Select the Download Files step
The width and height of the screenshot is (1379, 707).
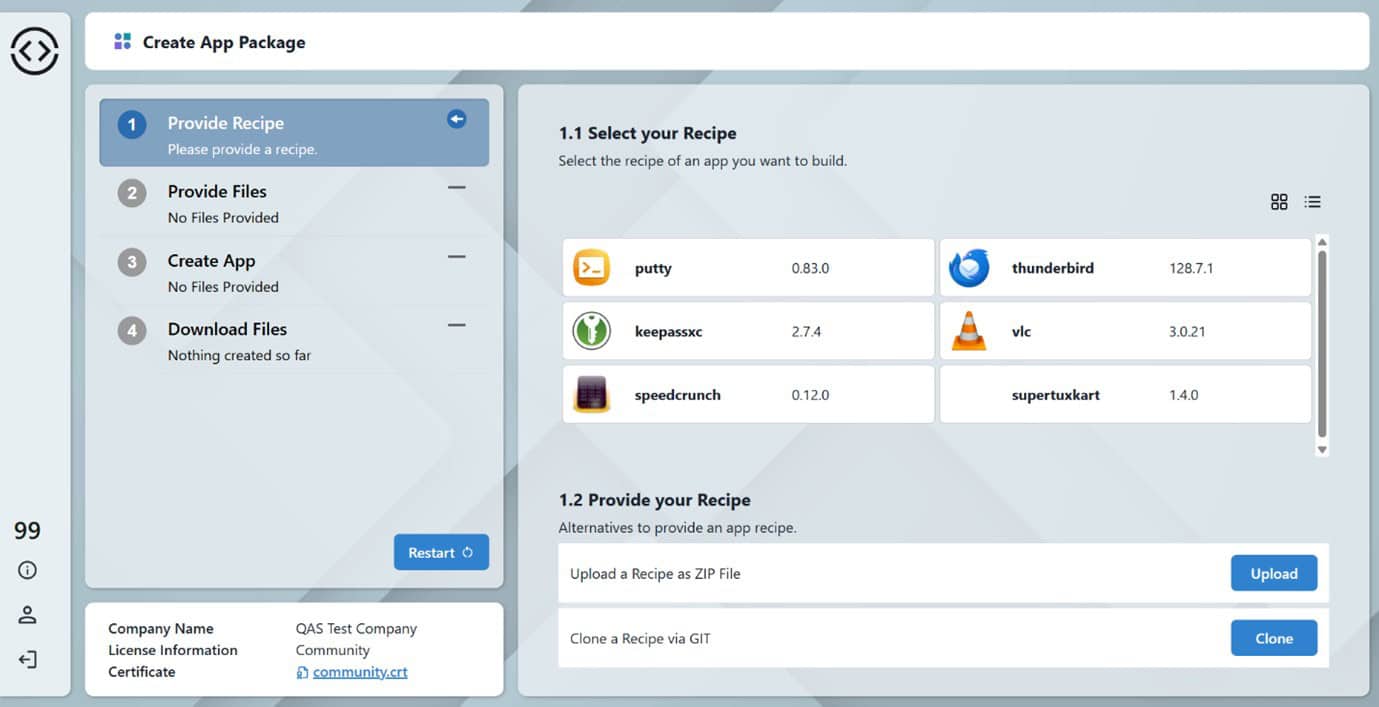[x=294, y=340]
